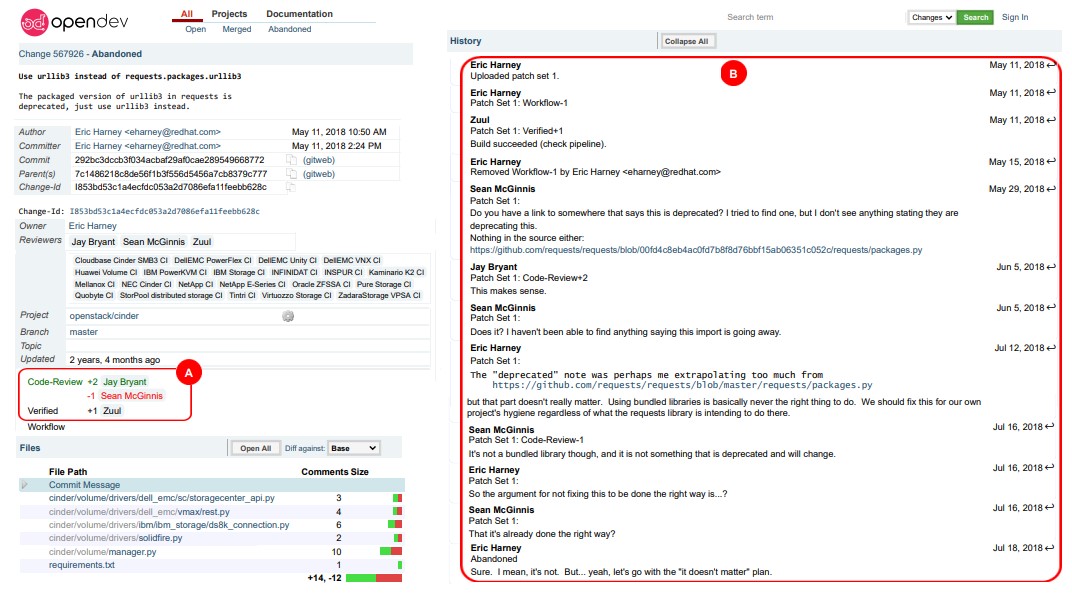Select the Abandoned filter tab

click(x=289, y=29)
